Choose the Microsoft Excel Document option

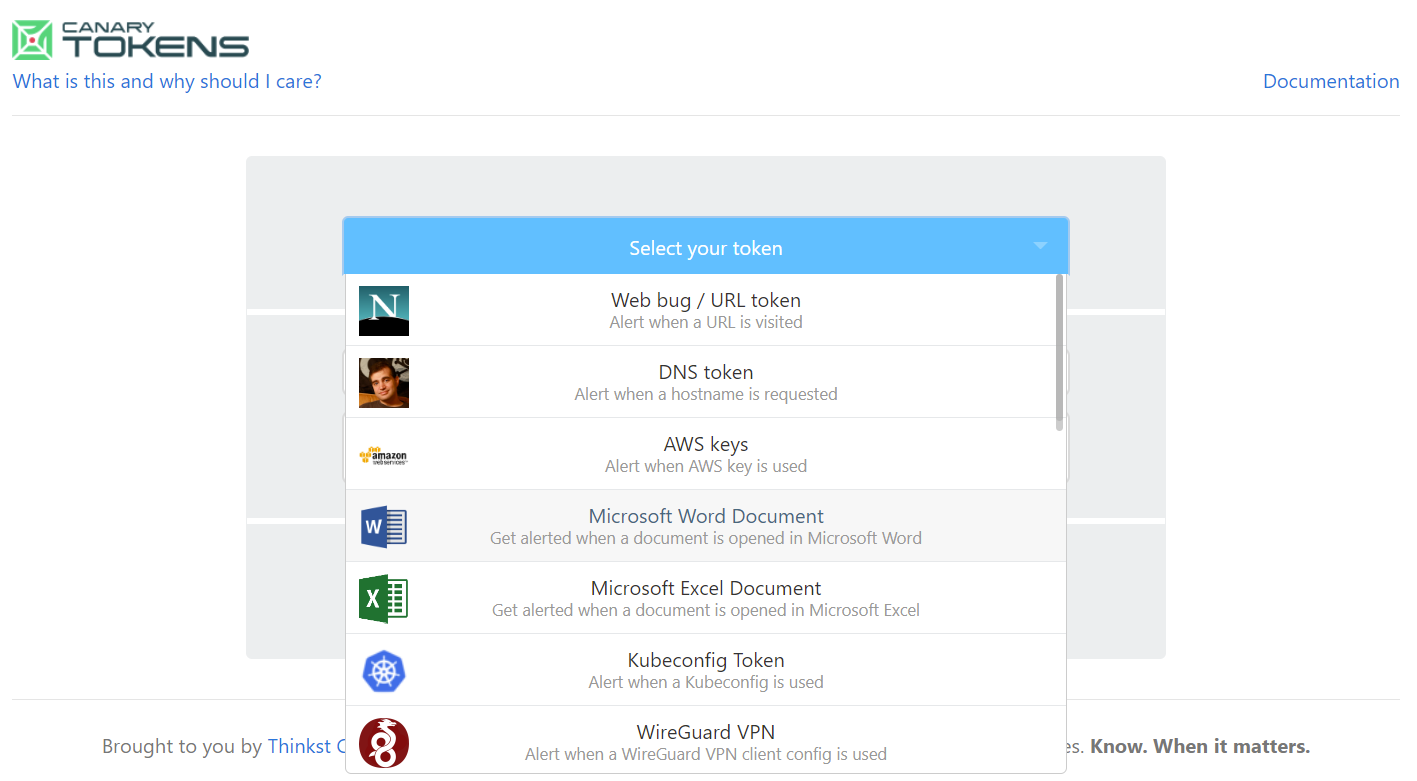click(x=705, y=598)
